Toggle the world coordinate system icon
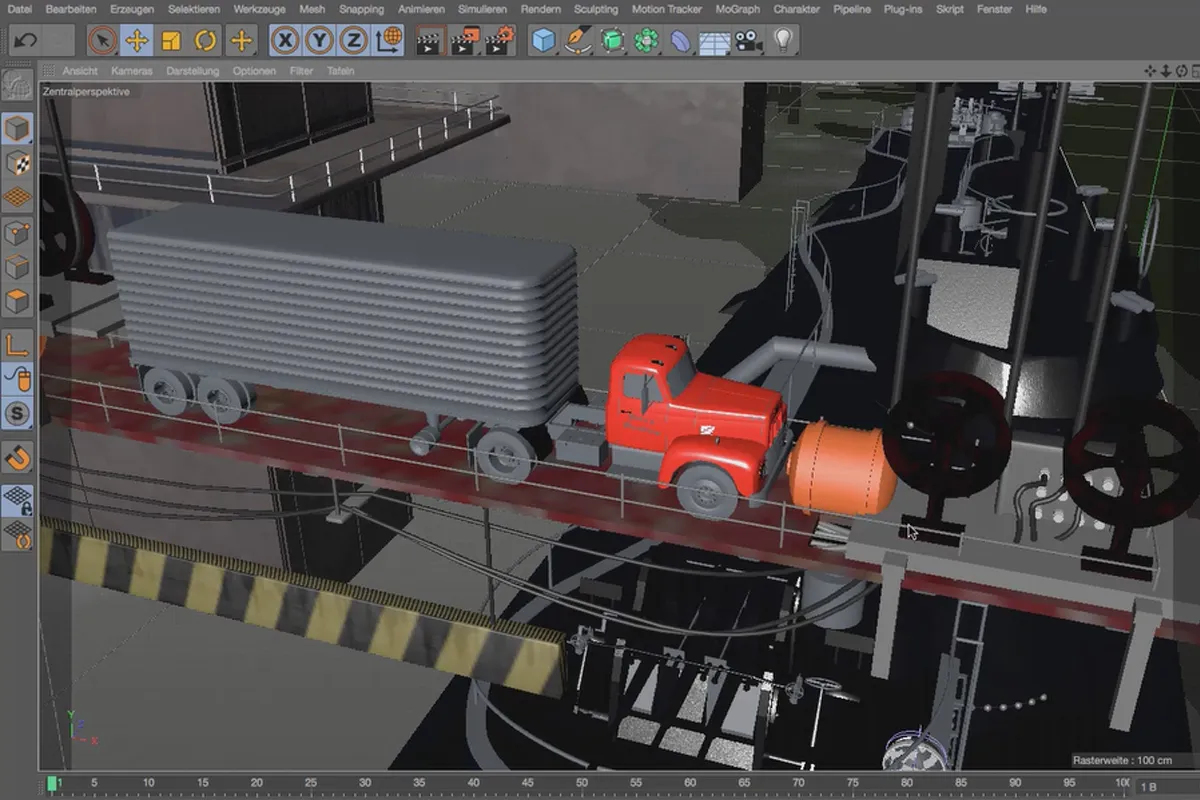 (x=388, y=41)
